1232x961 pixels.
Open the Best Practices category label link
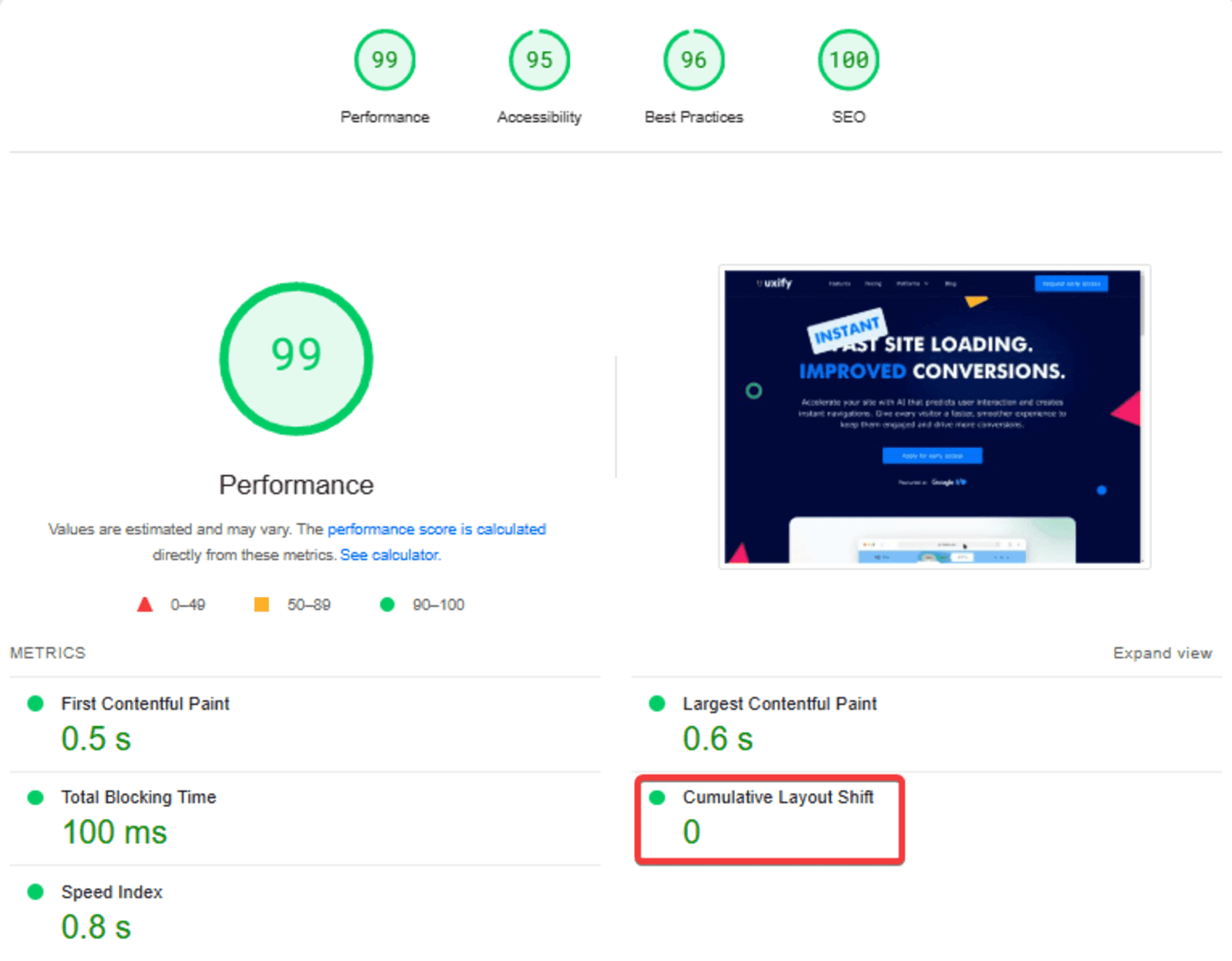pyautogui.click(x=694, y=117)
